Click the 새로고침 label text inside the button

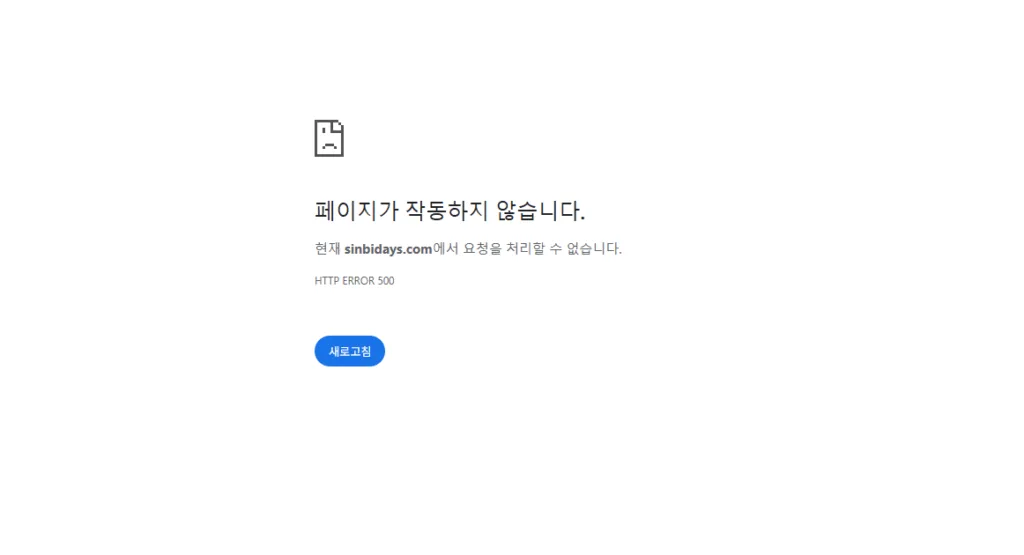349,351
